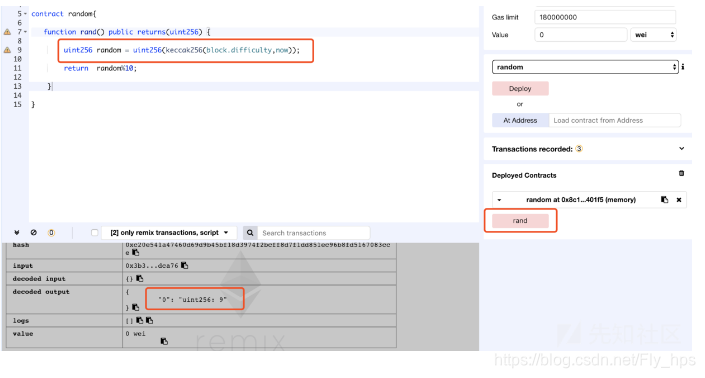The width and height of the screenshot is (705, 378).
Task: Click the Transactions recorded count badge
Action: click(579, 149)
